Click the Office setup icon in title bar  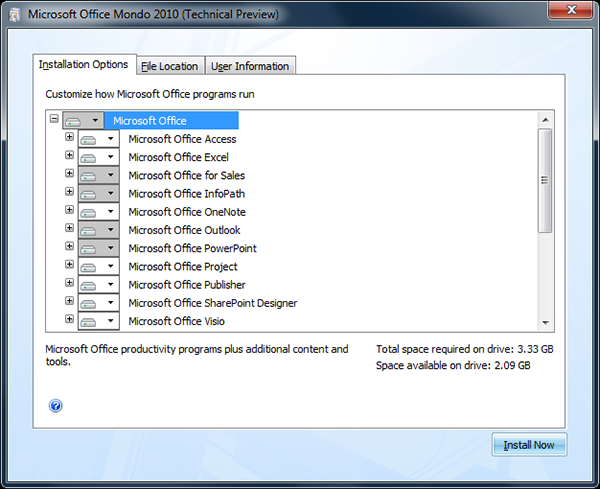click(x=15, y=15)
